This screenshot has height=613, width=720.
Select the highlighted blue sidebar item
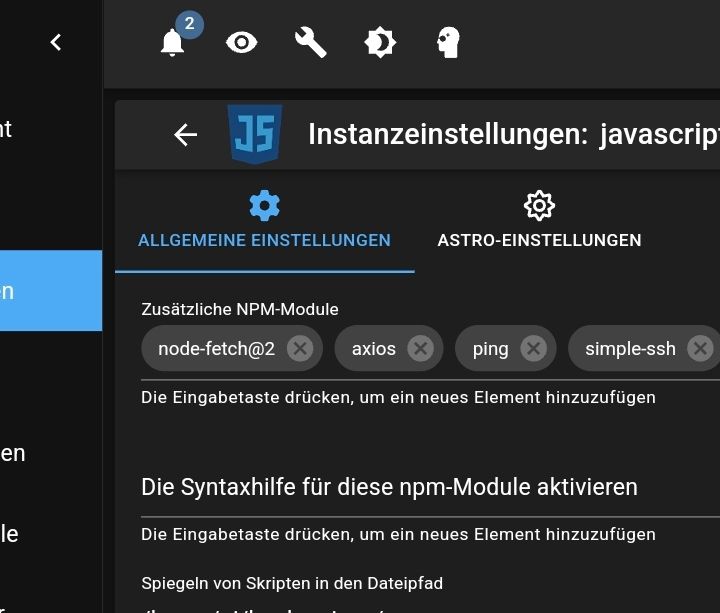[x=51, y=291]
